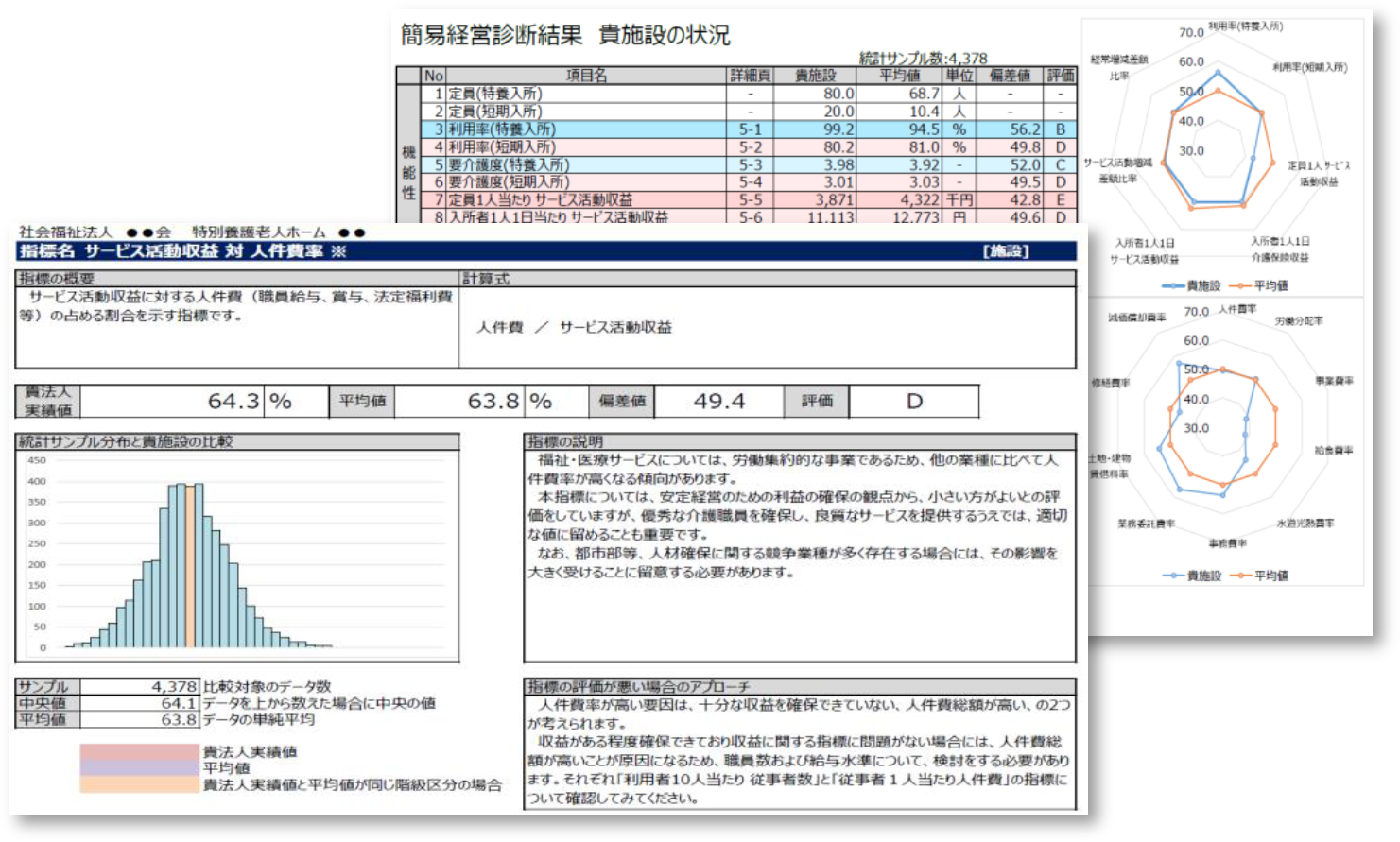Click radar axis label 業務委託費率

[1146, 523]
